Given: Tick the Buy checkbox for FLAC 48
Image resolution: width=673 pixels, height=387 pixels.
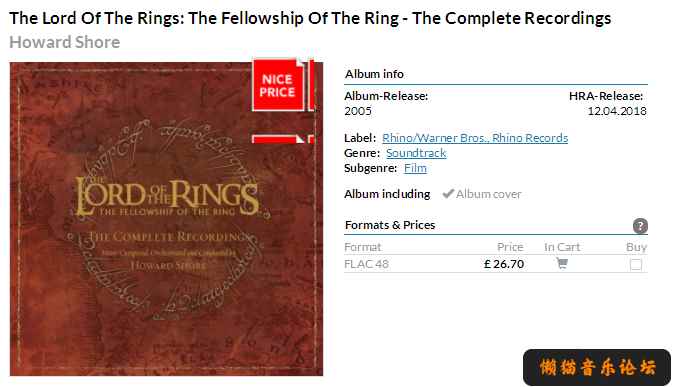Looking at the screenshot, I should (x=636, y=264).
